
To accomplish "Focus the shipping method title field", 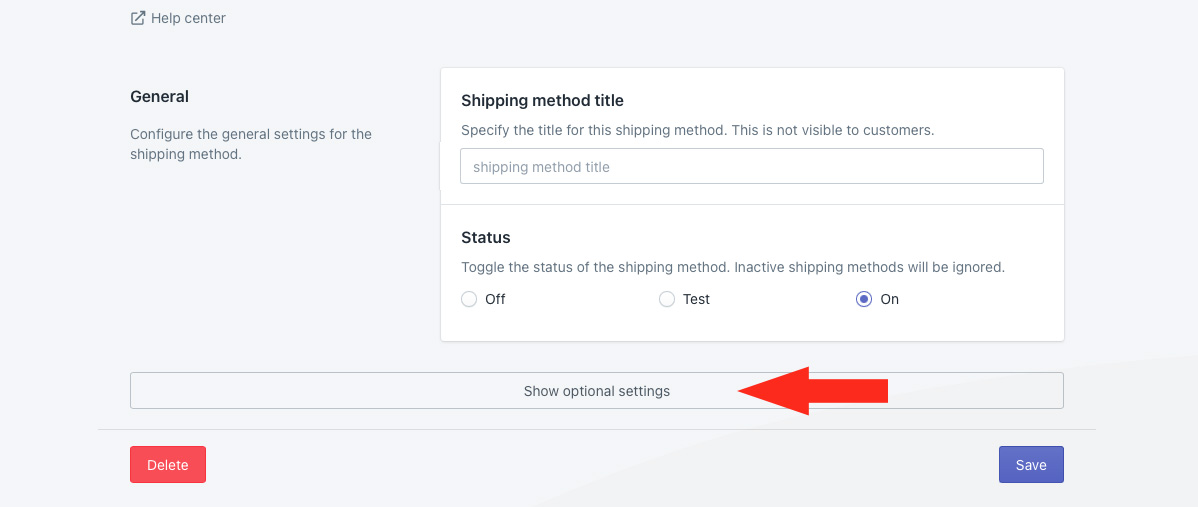I will pyautogui.click(x=751, y=166).
